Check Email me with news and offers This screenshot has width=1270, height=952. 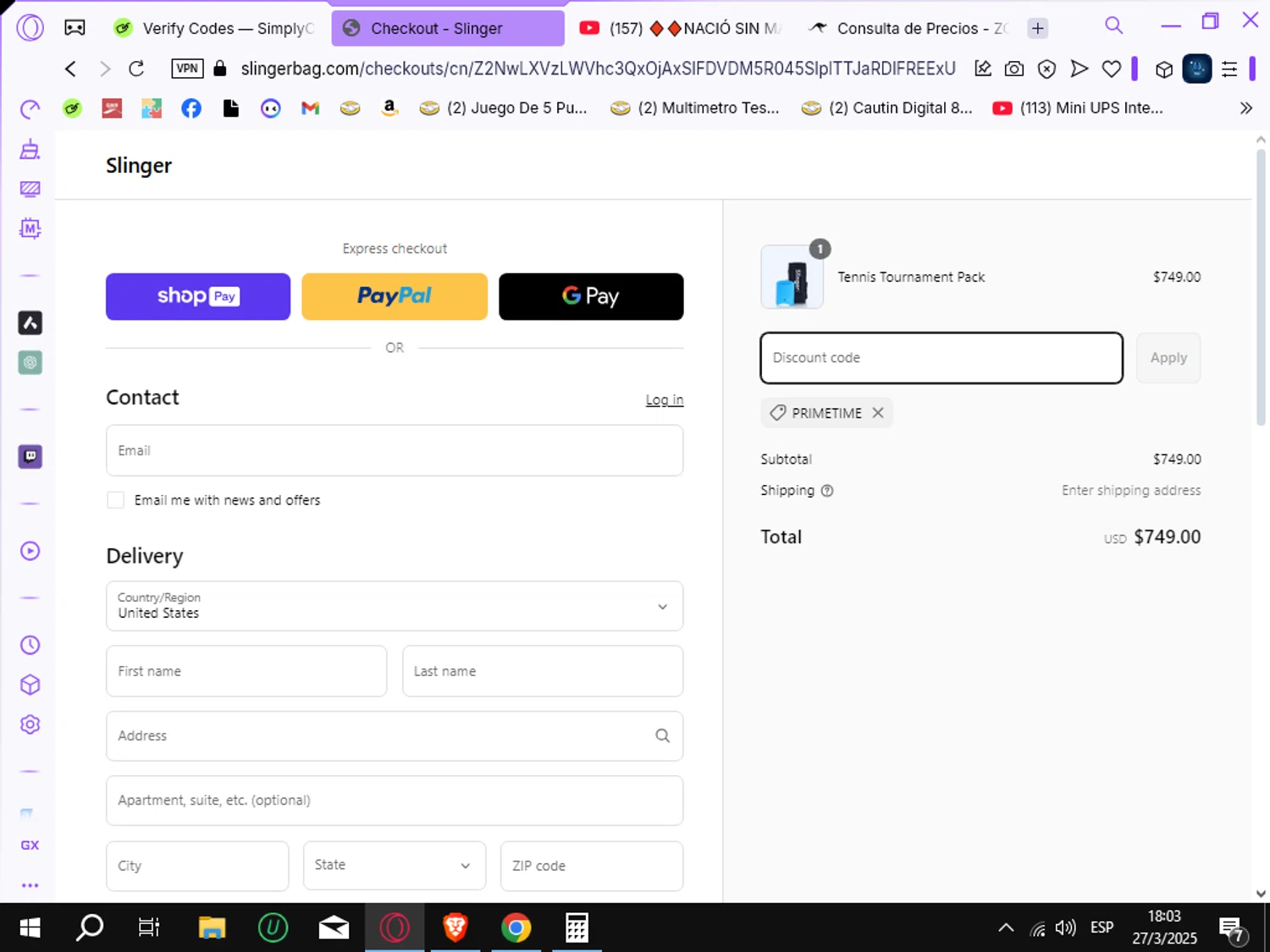(116, 500)
